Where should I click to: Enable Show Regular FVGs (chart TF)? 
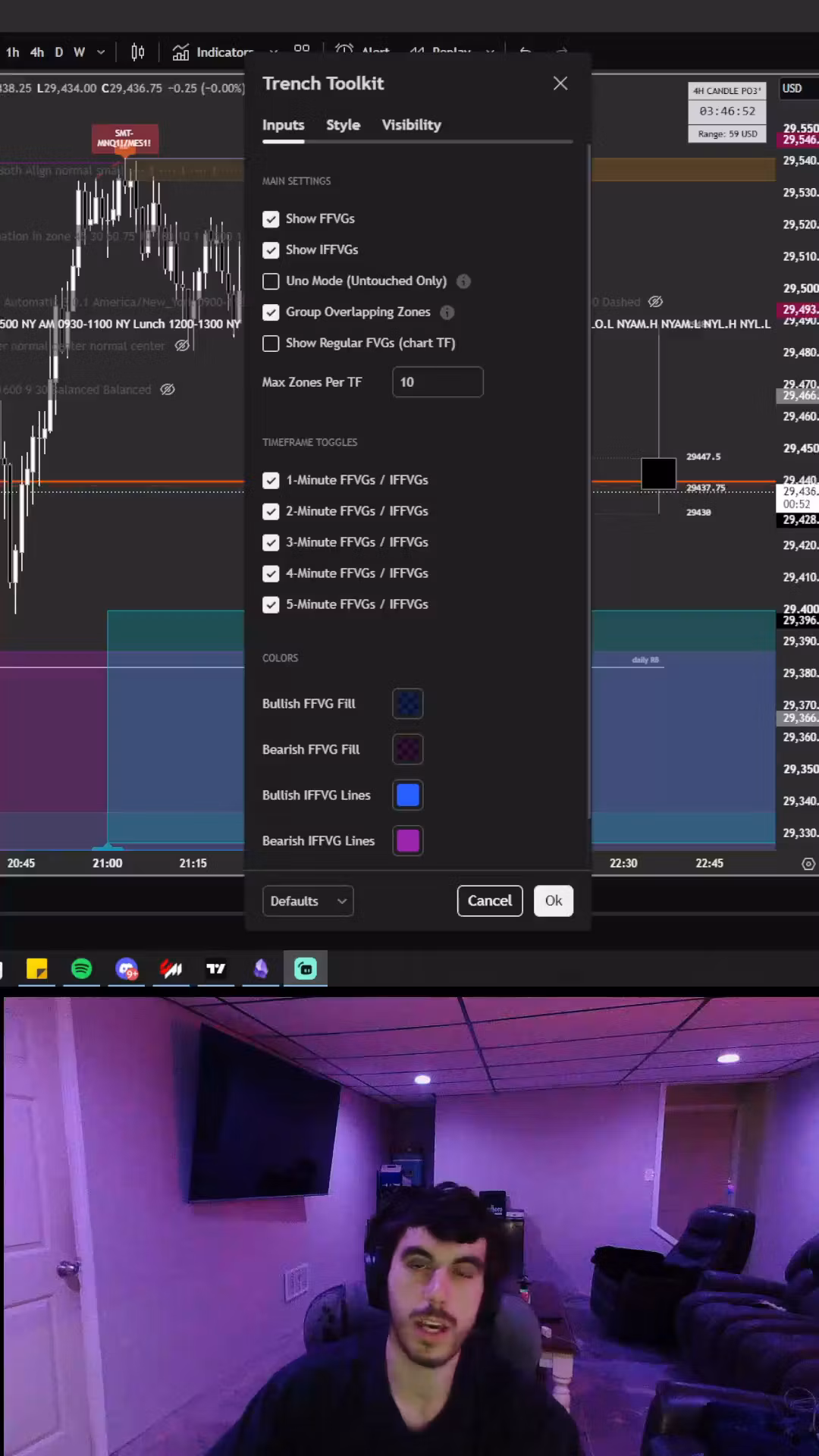coord(271,344)
